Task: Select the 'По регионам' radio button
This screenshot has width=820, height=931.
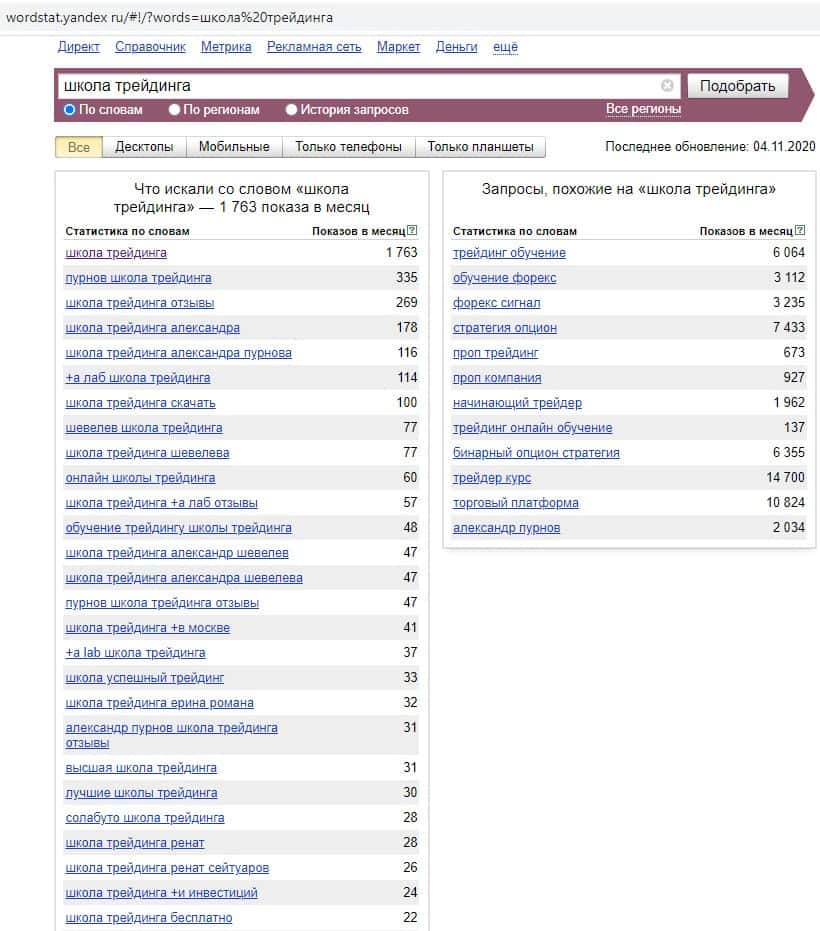Action: tap(174, 110)
